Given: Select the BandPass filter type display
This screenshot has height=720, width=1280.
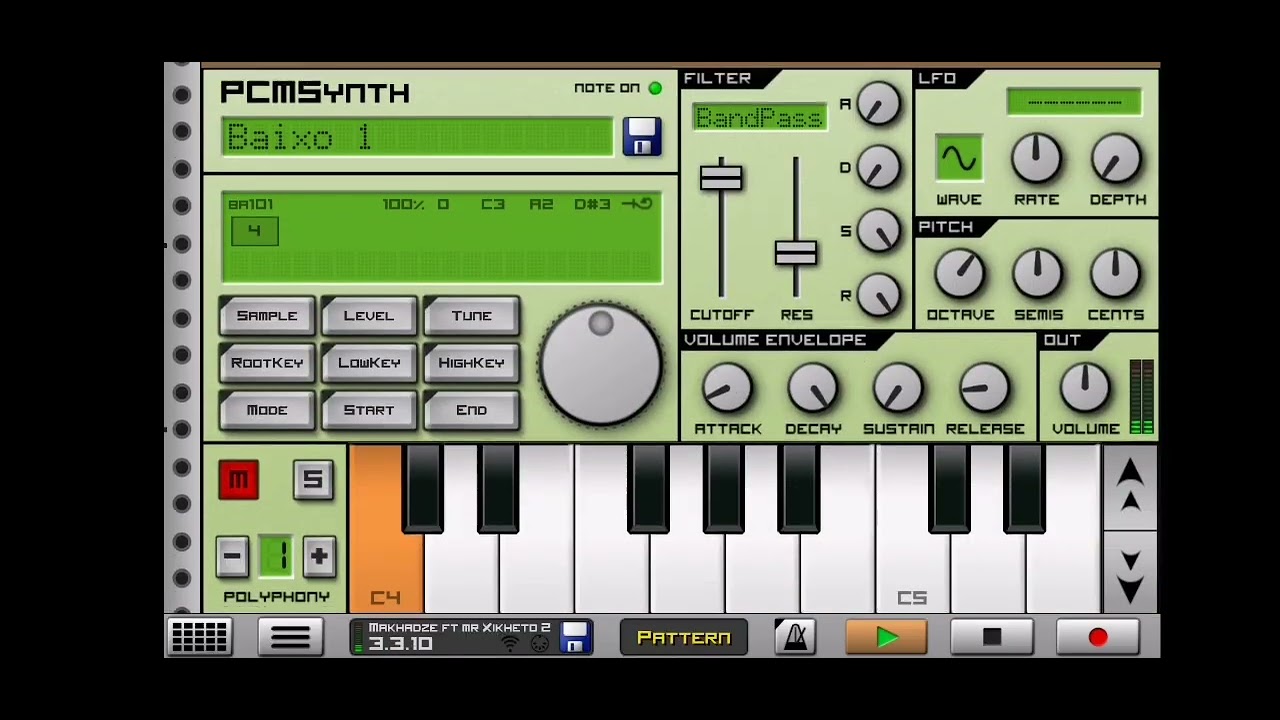Looking at the screenshot, I should coord(760,118).
